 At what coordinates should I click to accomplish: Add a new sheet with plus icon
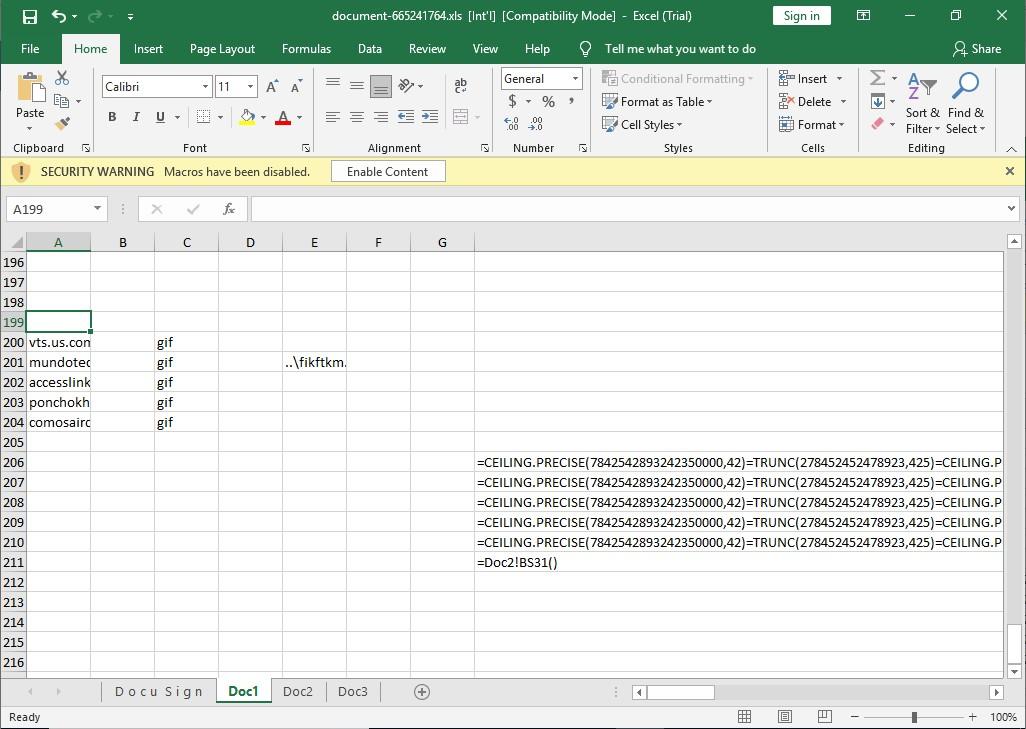point(422,692)
